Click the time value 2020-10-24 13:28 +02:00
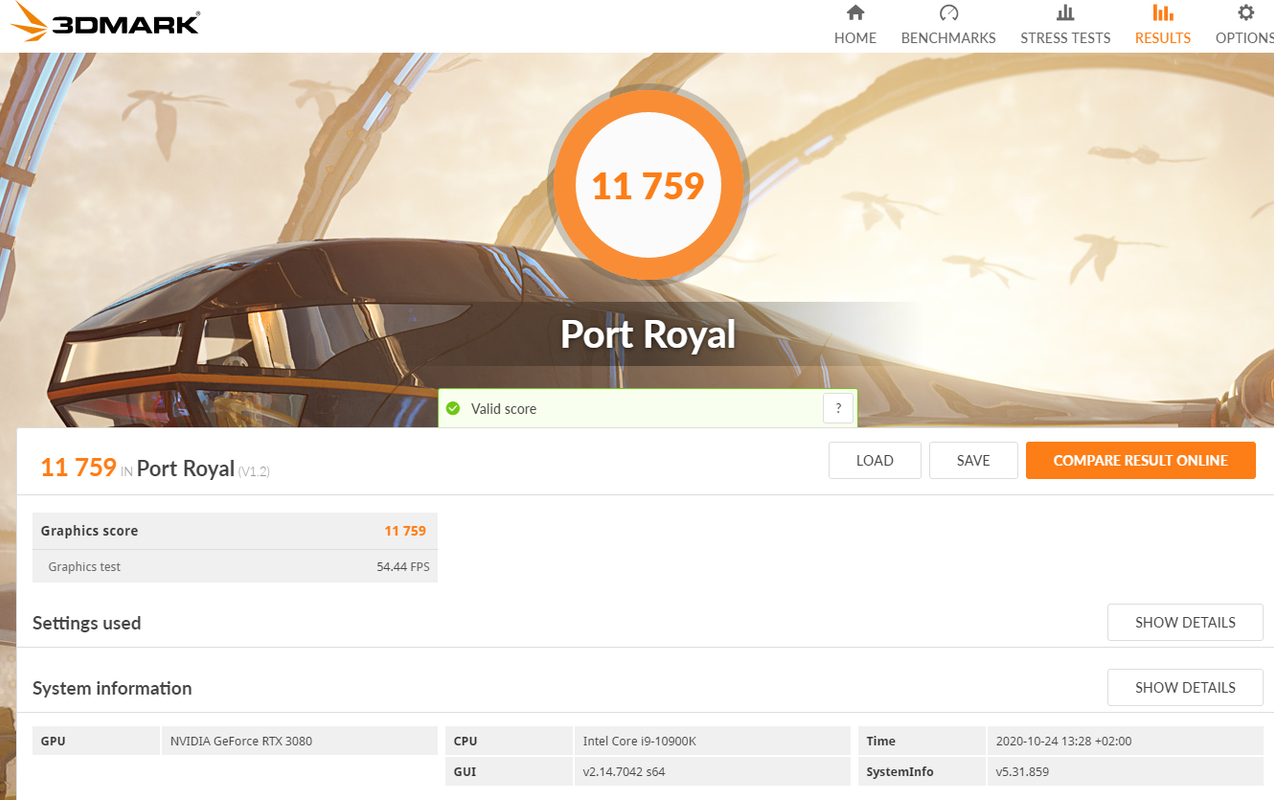The height and width of the screenshot is (800, 1274). [x=1064, y=741]
